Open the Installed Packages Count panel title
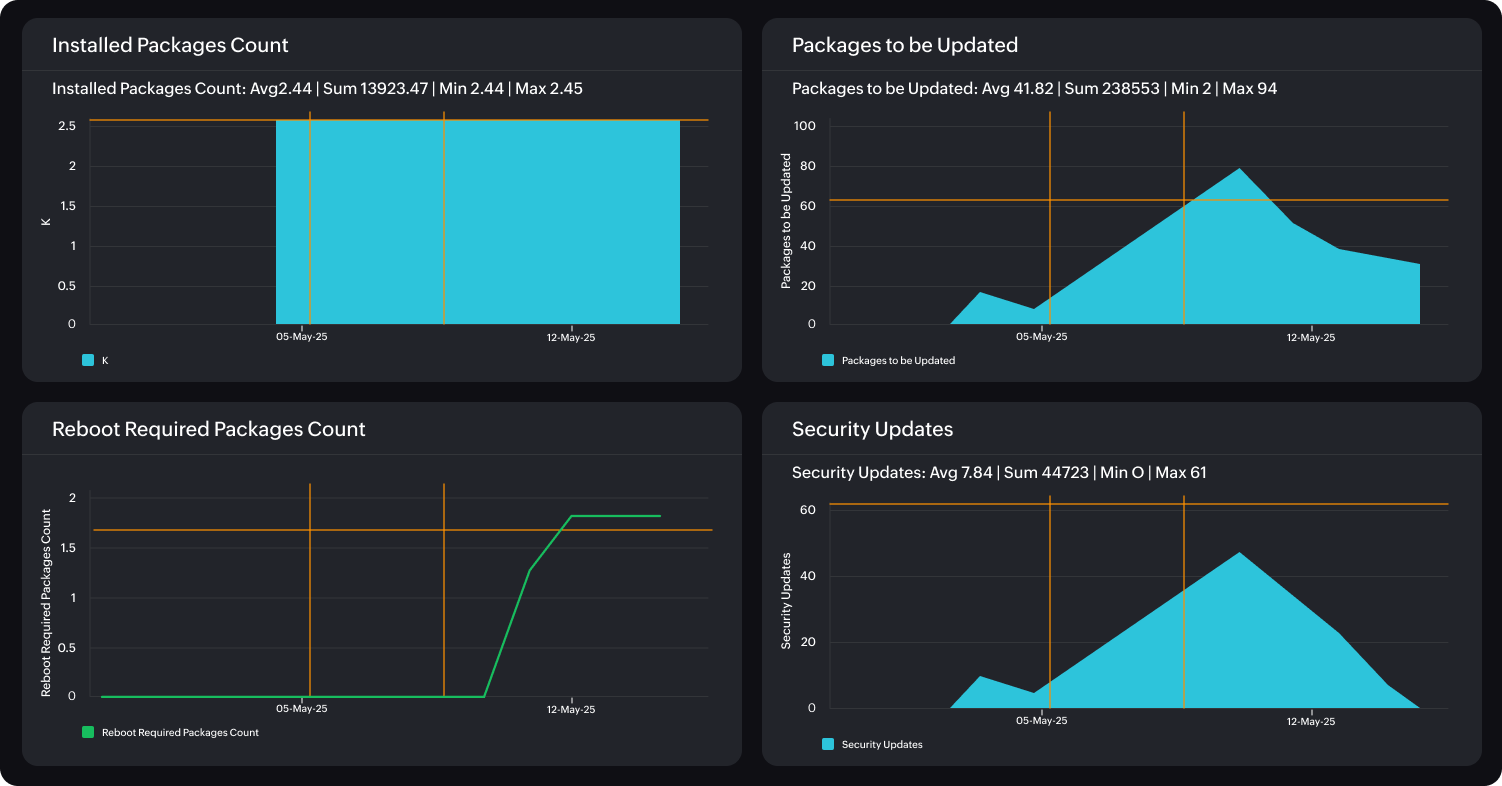This screenshot has width=1502, height=786. pos(169,45)
